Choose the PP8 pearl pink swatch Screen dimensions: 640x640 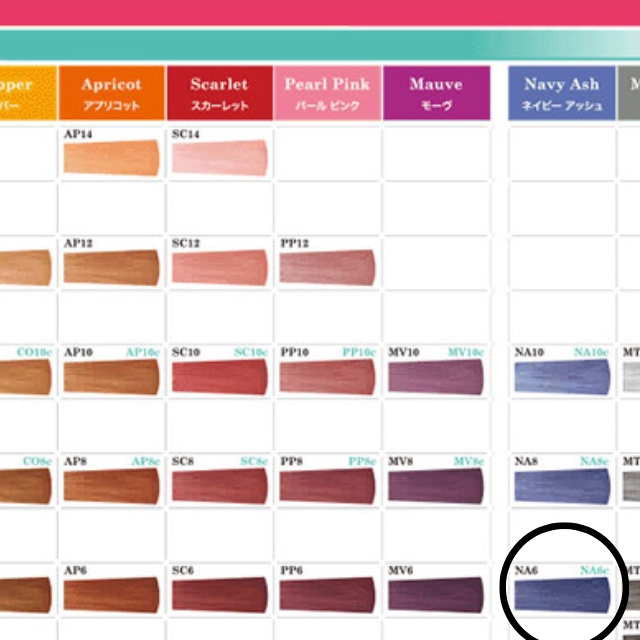pyautogui.click(x=327, y=485)
